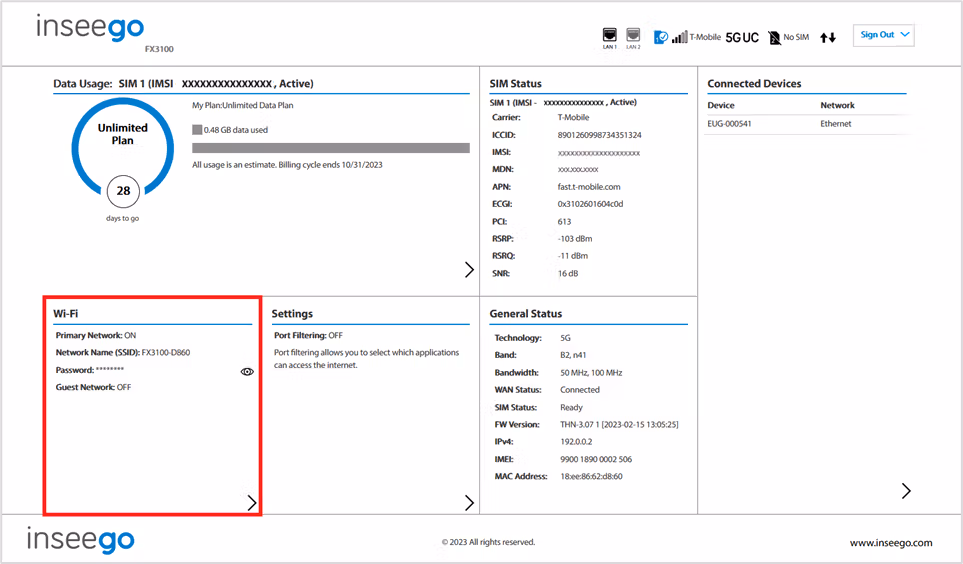
Task: Click T-Mobile carrier label in header
Action: 705,37
